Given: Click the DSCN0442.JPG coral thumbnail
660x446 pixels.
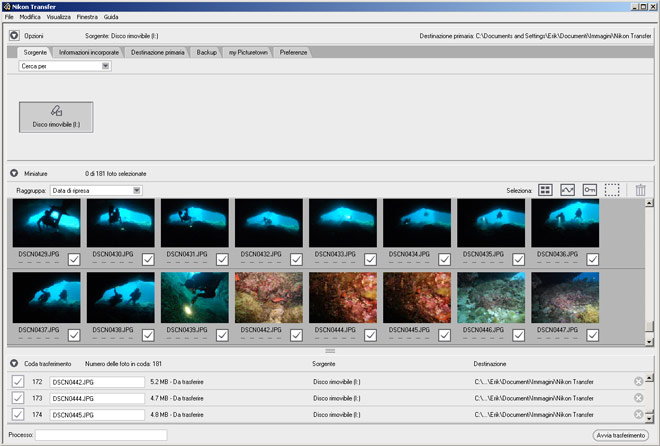Looking at the screenshot, I should [x=269, y=298].
